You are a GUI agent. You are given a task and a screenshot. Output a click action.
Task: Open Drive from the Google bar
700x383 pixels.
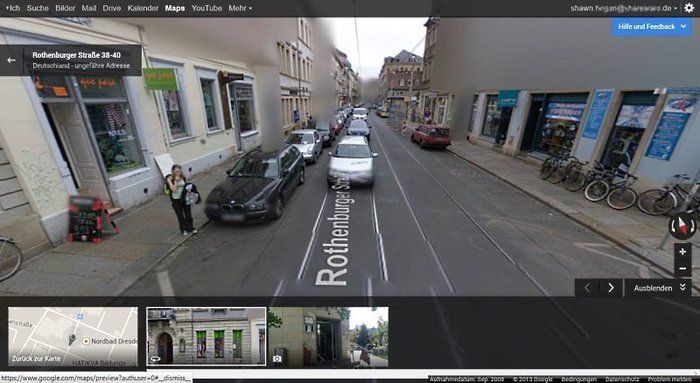pyautogui.click(x=112, y=8)
